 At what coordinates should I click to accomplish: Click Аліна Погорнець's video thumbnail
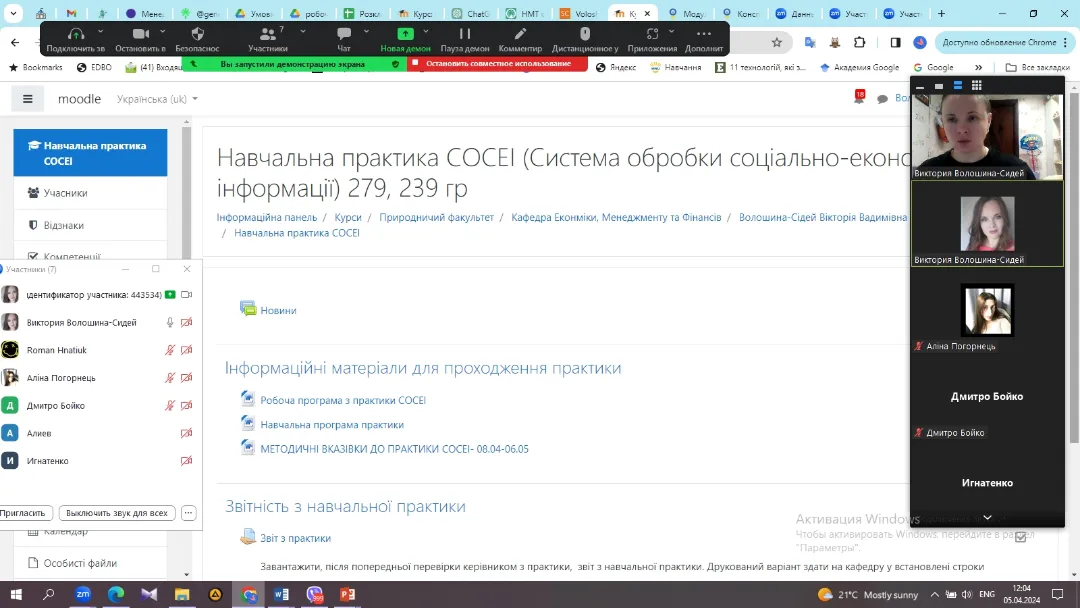point(987,310)
